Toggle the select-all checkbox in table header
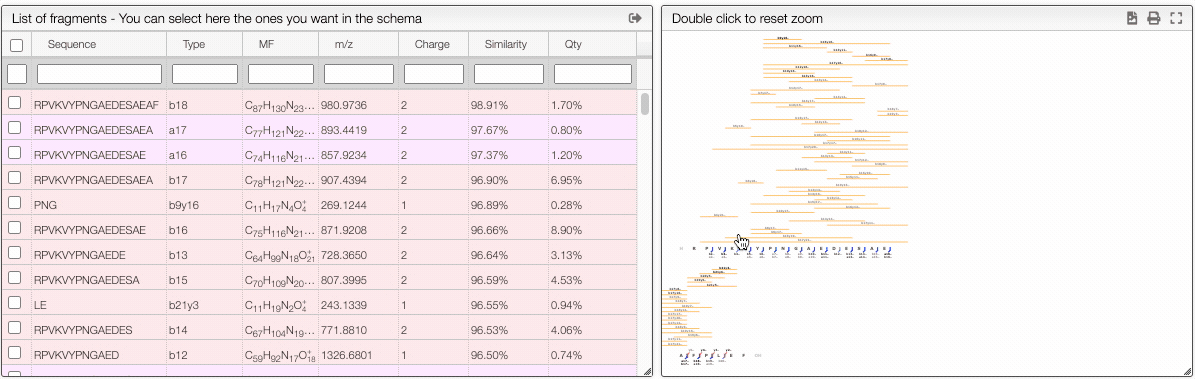The height and width of the screenshot is (379, 1195). coord(16,45)
